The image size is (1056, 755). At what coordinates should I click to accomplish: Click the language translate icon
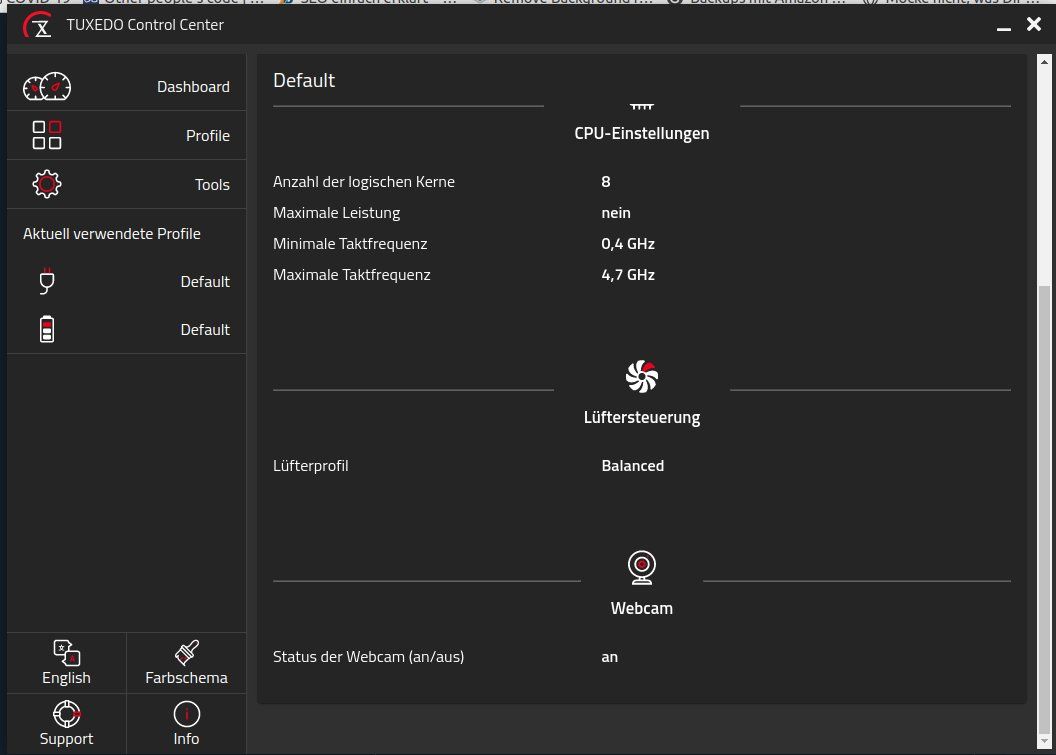click(66, 652)
